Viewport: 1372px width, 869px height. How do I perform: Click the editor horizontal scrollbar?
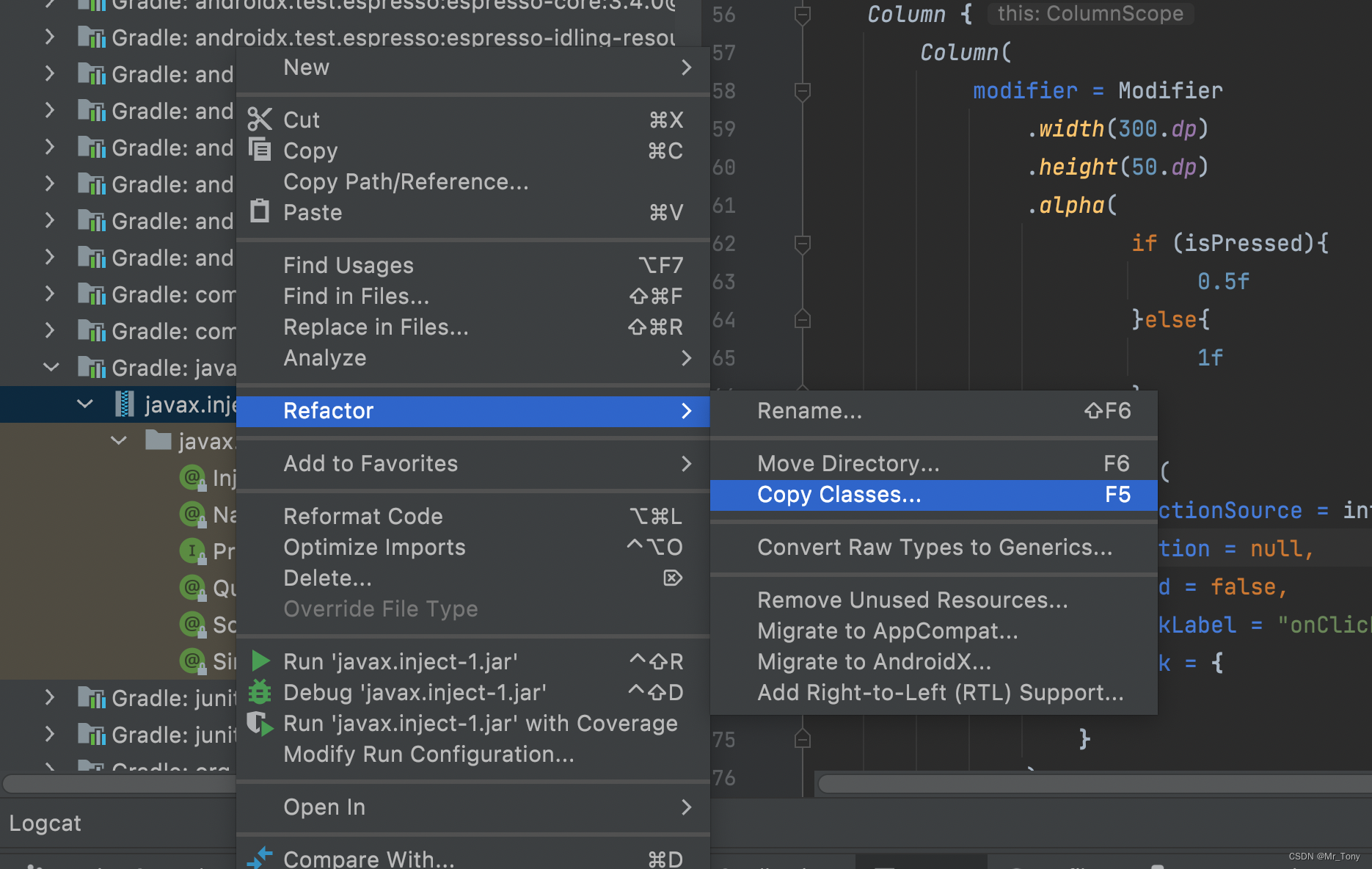tap(1095, 784)
